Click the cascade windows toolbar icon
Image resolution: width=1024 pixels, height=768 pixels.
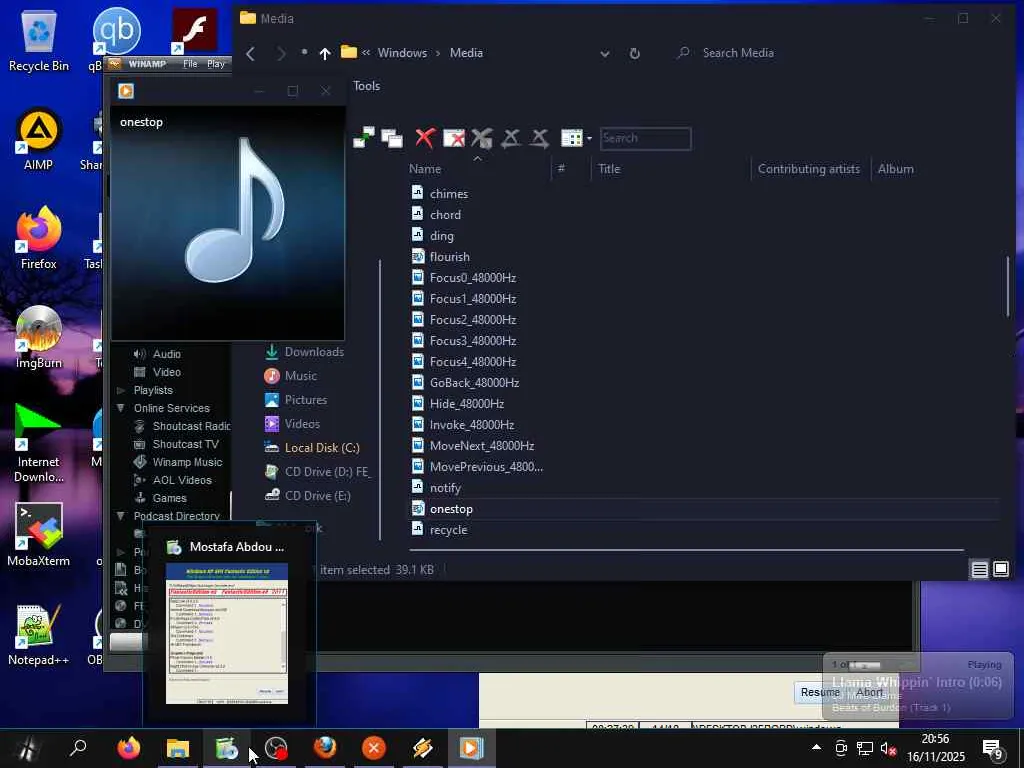tap(392, 138)
